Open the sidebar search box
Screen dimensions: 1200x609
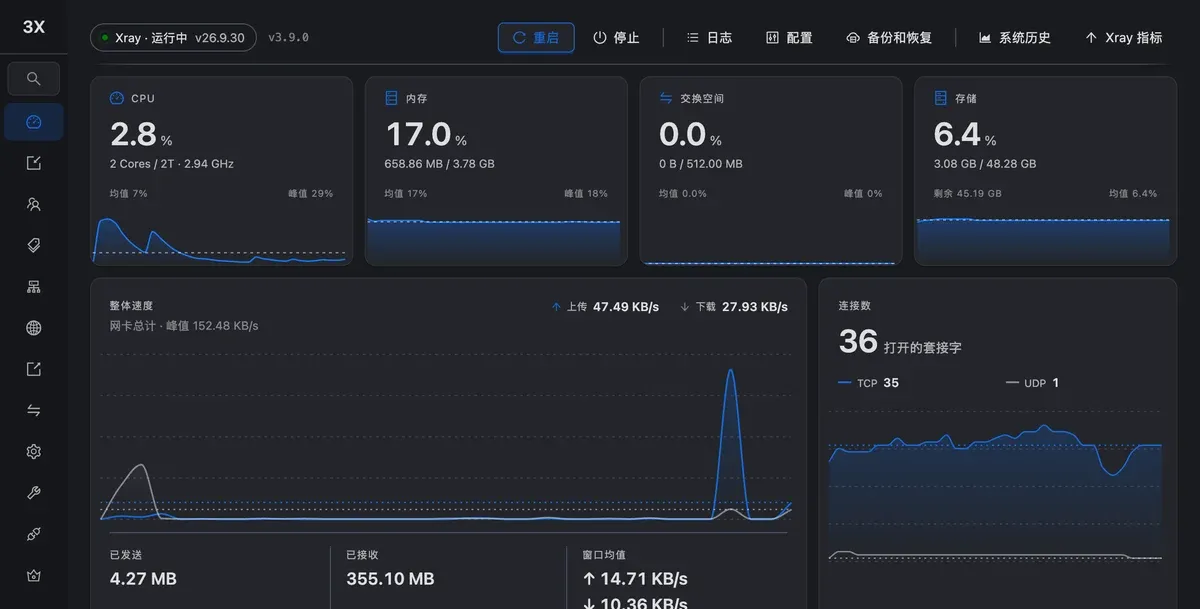[34, 79]
